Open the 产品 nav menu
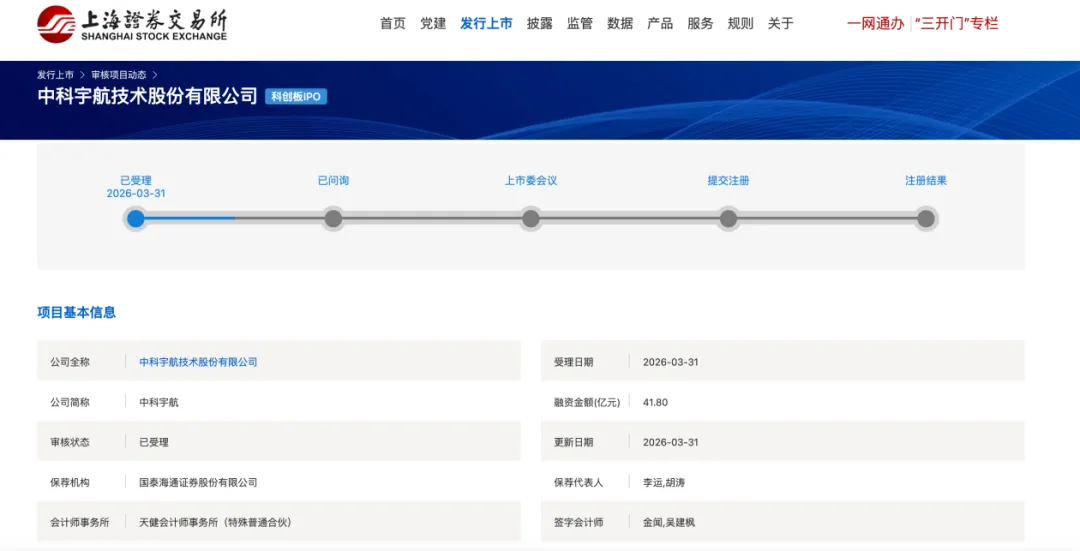 660,23
